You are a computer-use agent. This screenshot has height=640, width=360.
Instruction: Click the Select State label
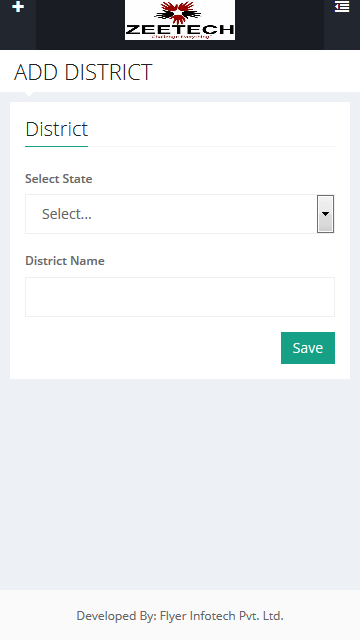click(59, 179)
